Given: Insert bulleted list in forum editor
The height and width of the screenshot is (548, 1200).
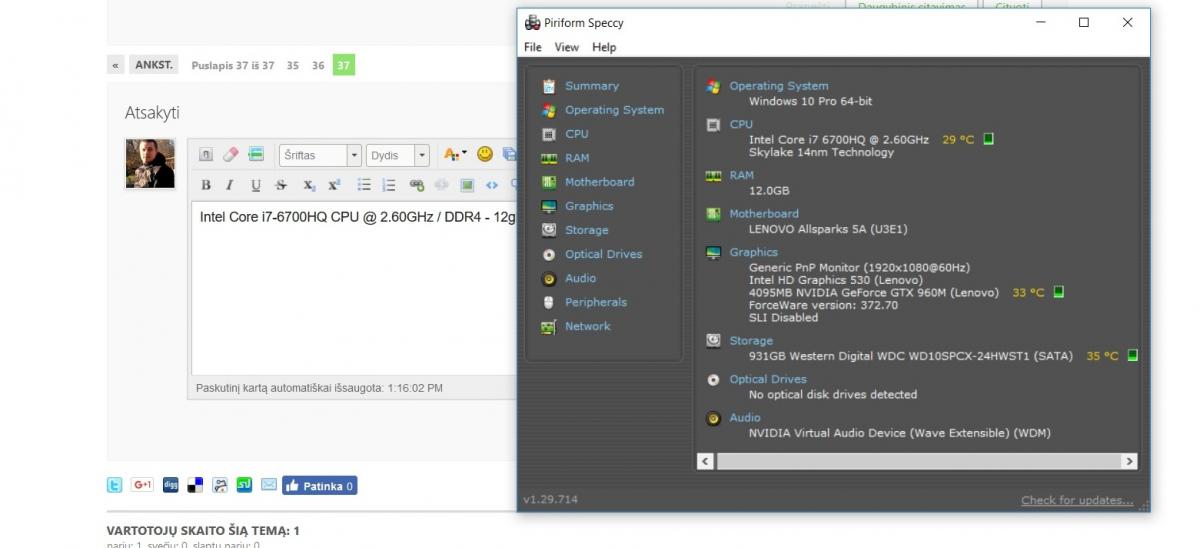Looking at the screenshot, I should (x=364, y=185).
